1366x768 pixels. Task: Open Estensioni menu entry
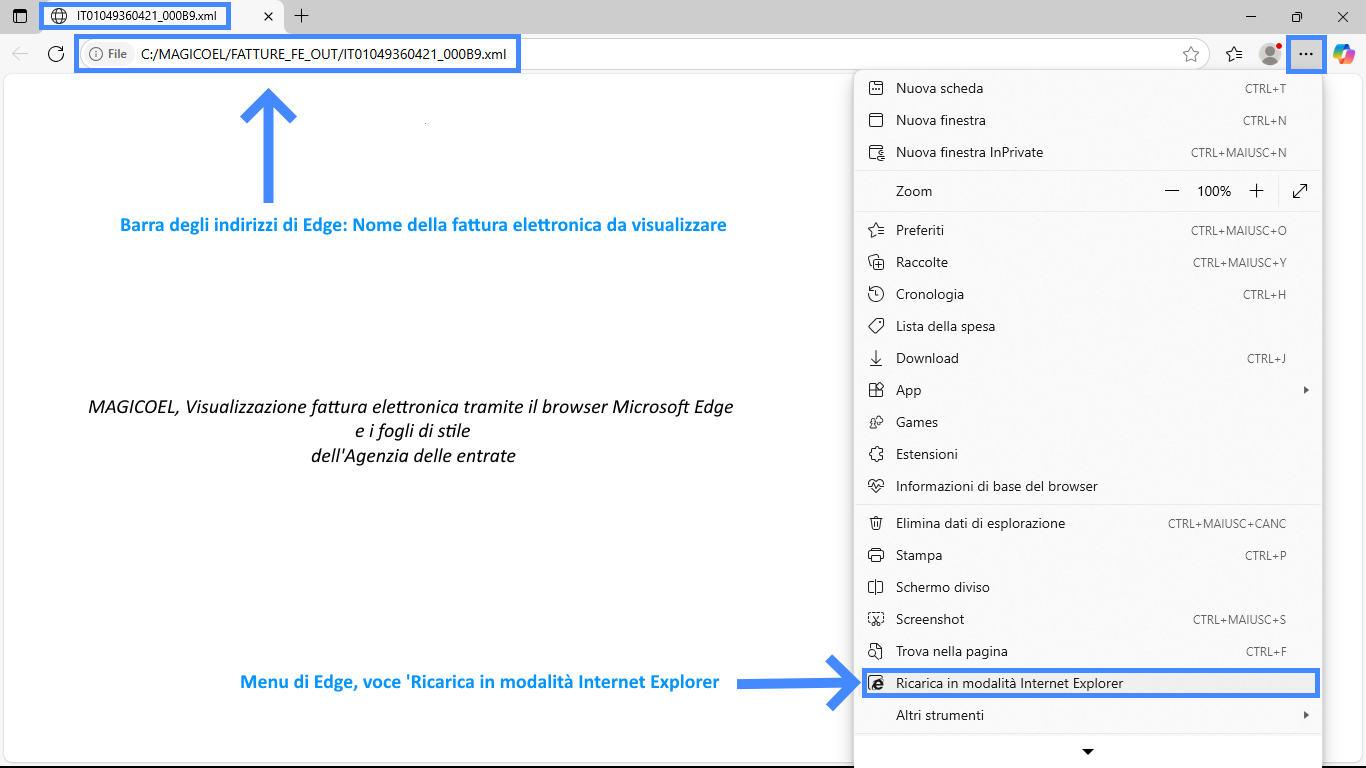pos(1088,454)
